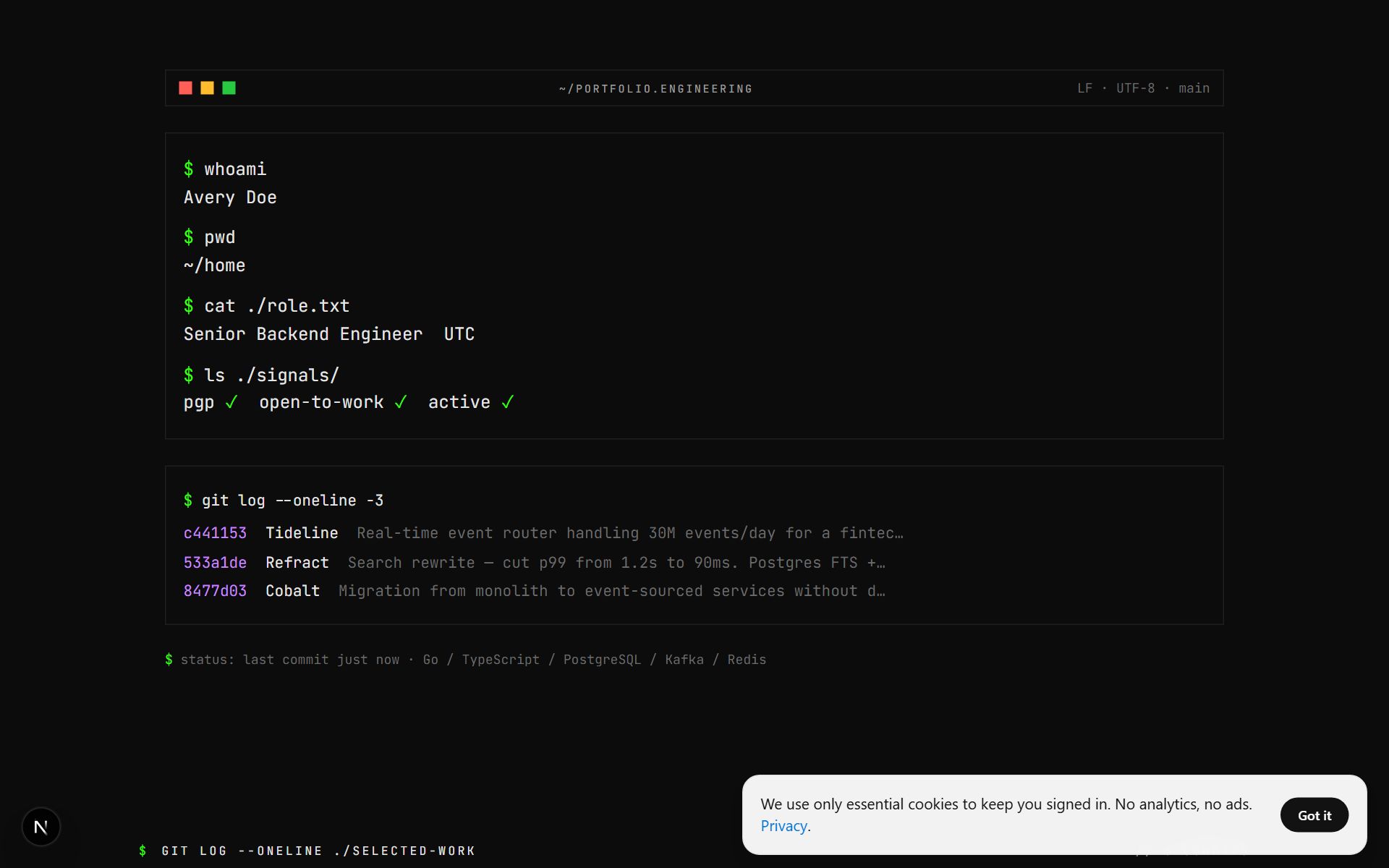Image resolution: width=1389 pixels, height=868 pixels.
Task: Click the checkmark next to open-to-work
Action: [x=401, y=402]
